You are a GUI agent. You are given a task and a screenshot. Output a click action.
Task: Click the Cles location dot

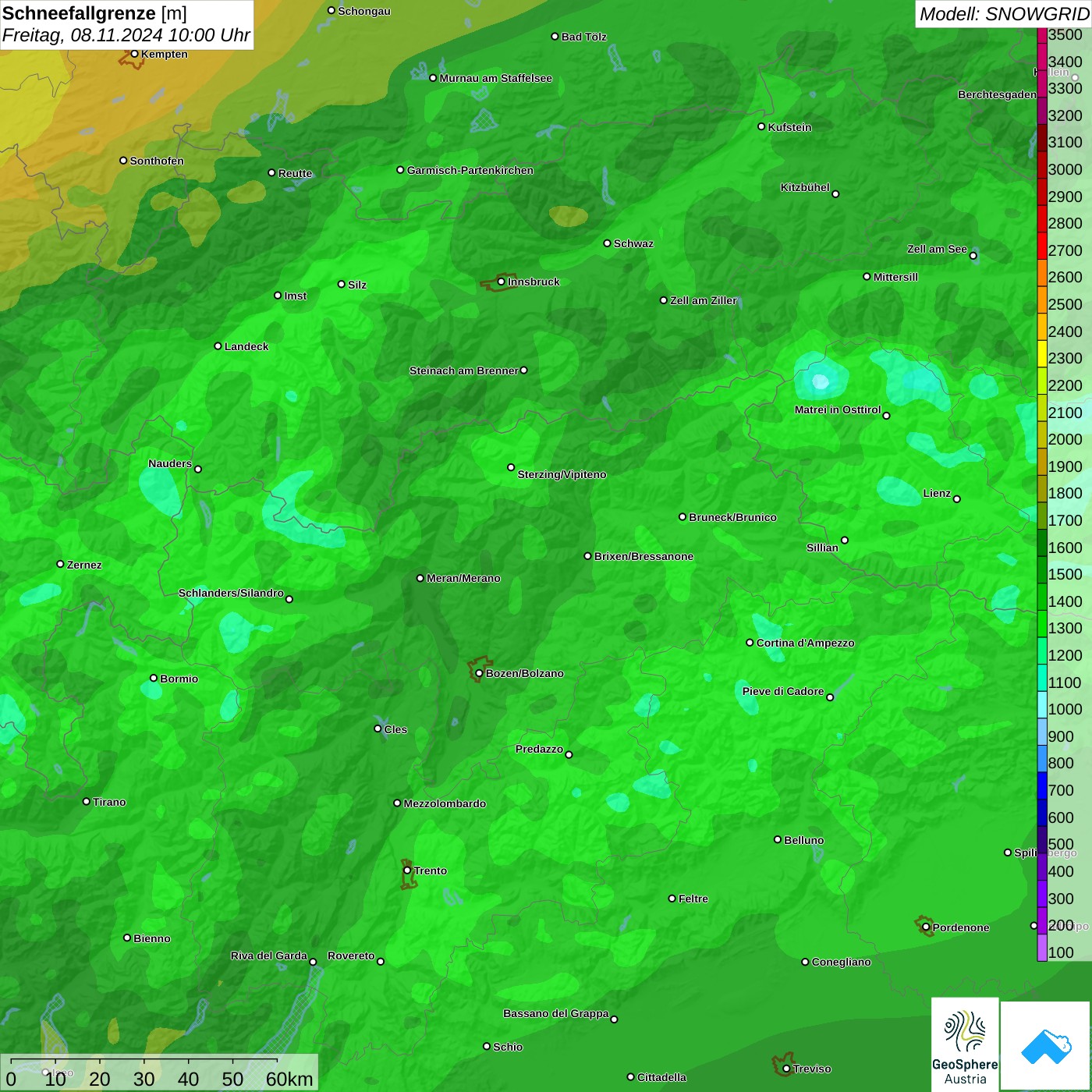pos(378,729)
